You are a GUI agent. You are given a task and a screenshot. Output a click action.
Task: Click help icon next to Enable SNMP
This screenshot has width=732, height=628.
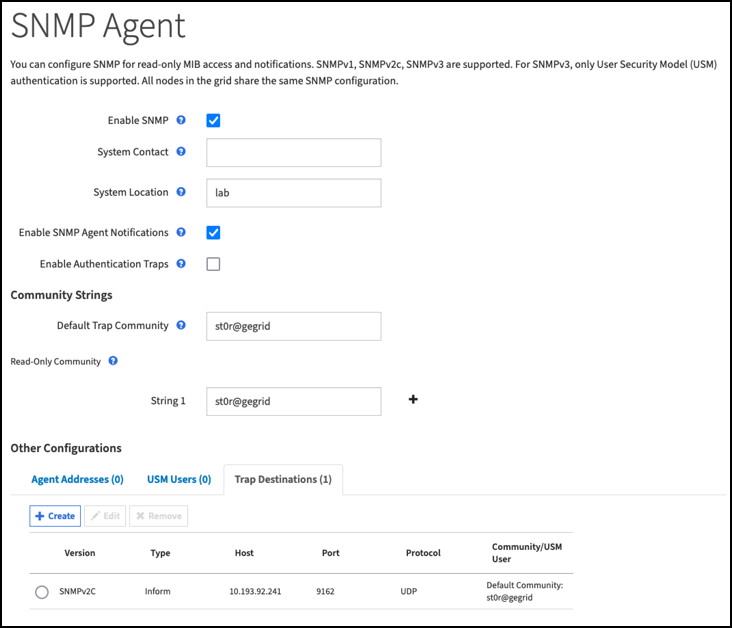[181, 120]
